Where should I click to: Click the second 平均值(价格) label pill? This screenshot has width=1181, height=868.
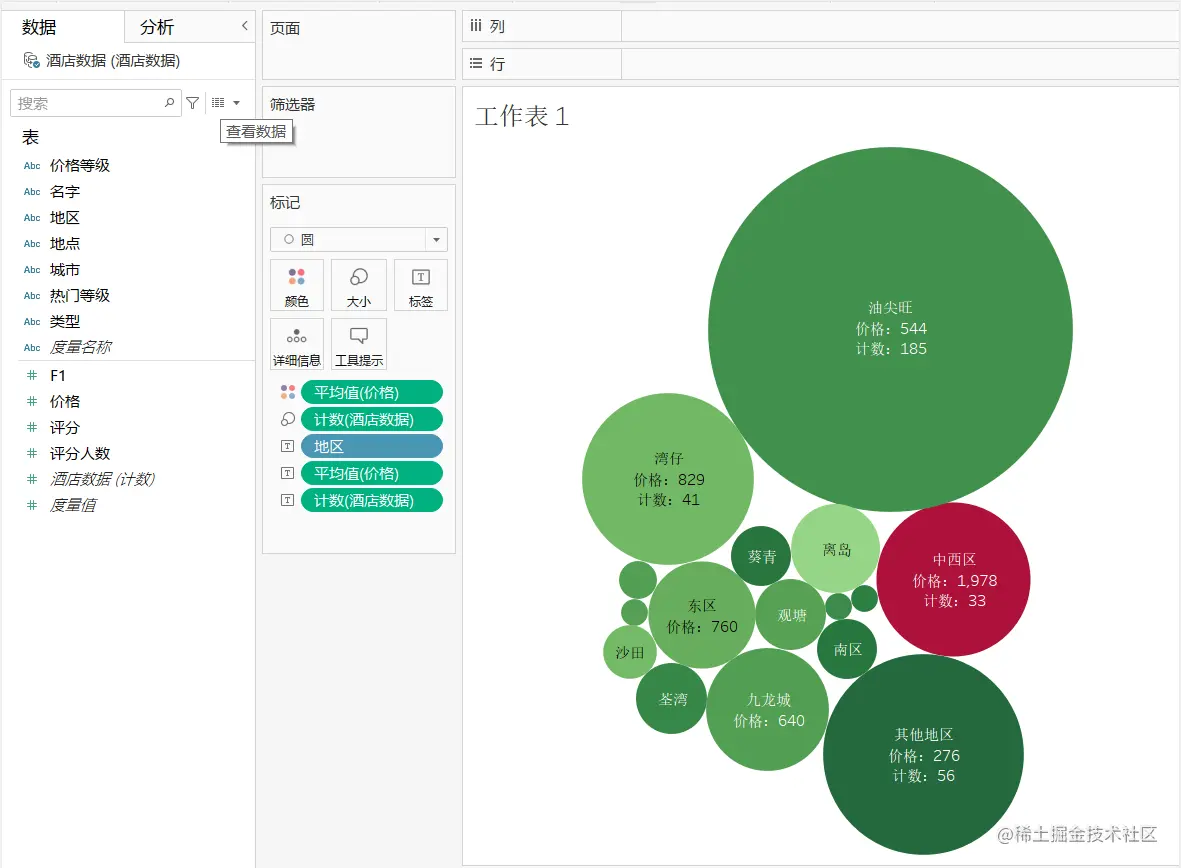tap(371, 473)
